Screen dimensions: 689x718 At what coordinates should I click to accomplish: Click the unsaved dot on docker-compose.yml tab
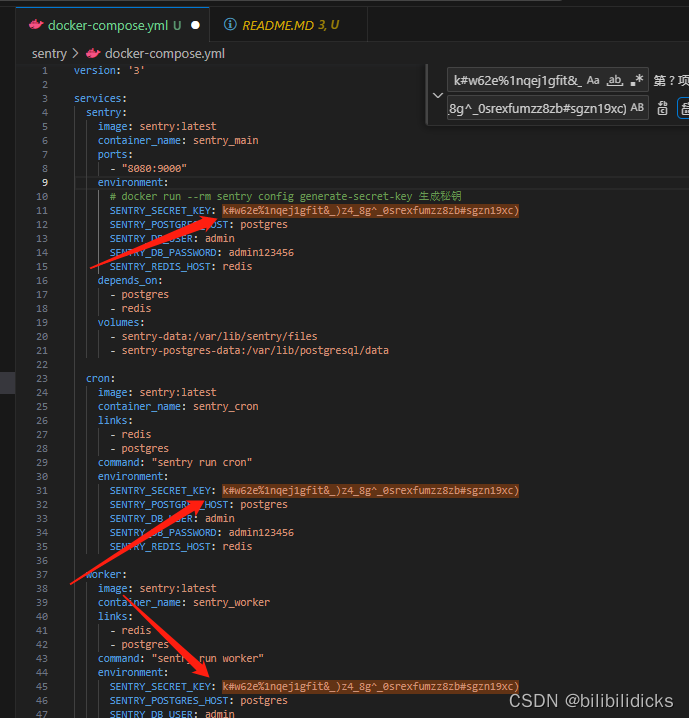(x=195, y=25)
